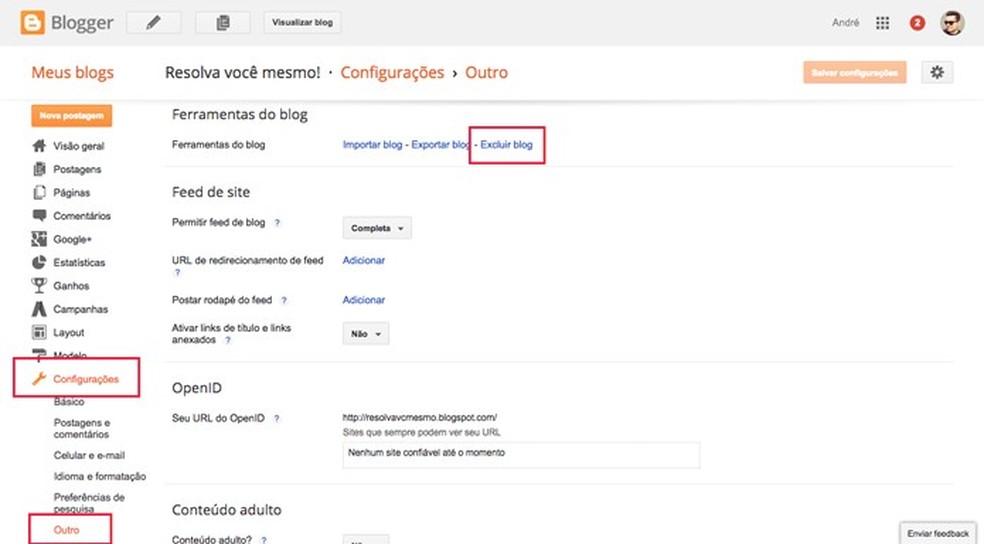Screen dimensions: 984x544
Task: Open the Meus blogs link
Action: [73, 73]
